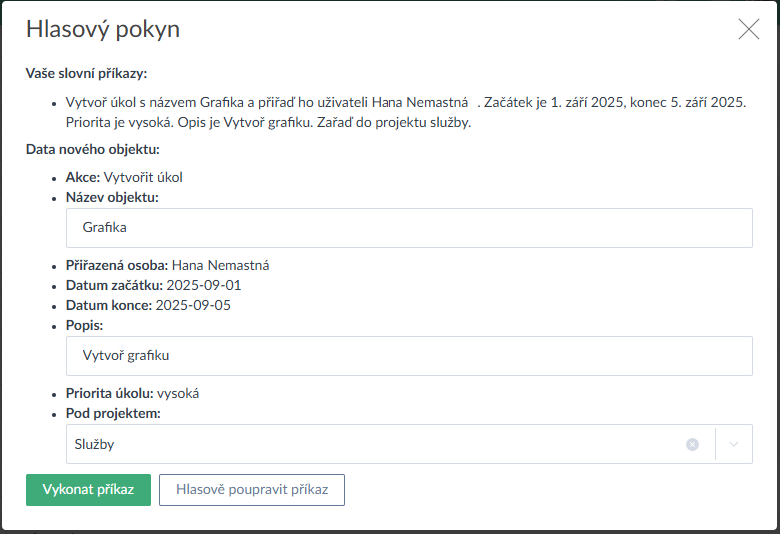
Task: Click the Datum konce 2025-09-05 entry
Action: point(148,305)
